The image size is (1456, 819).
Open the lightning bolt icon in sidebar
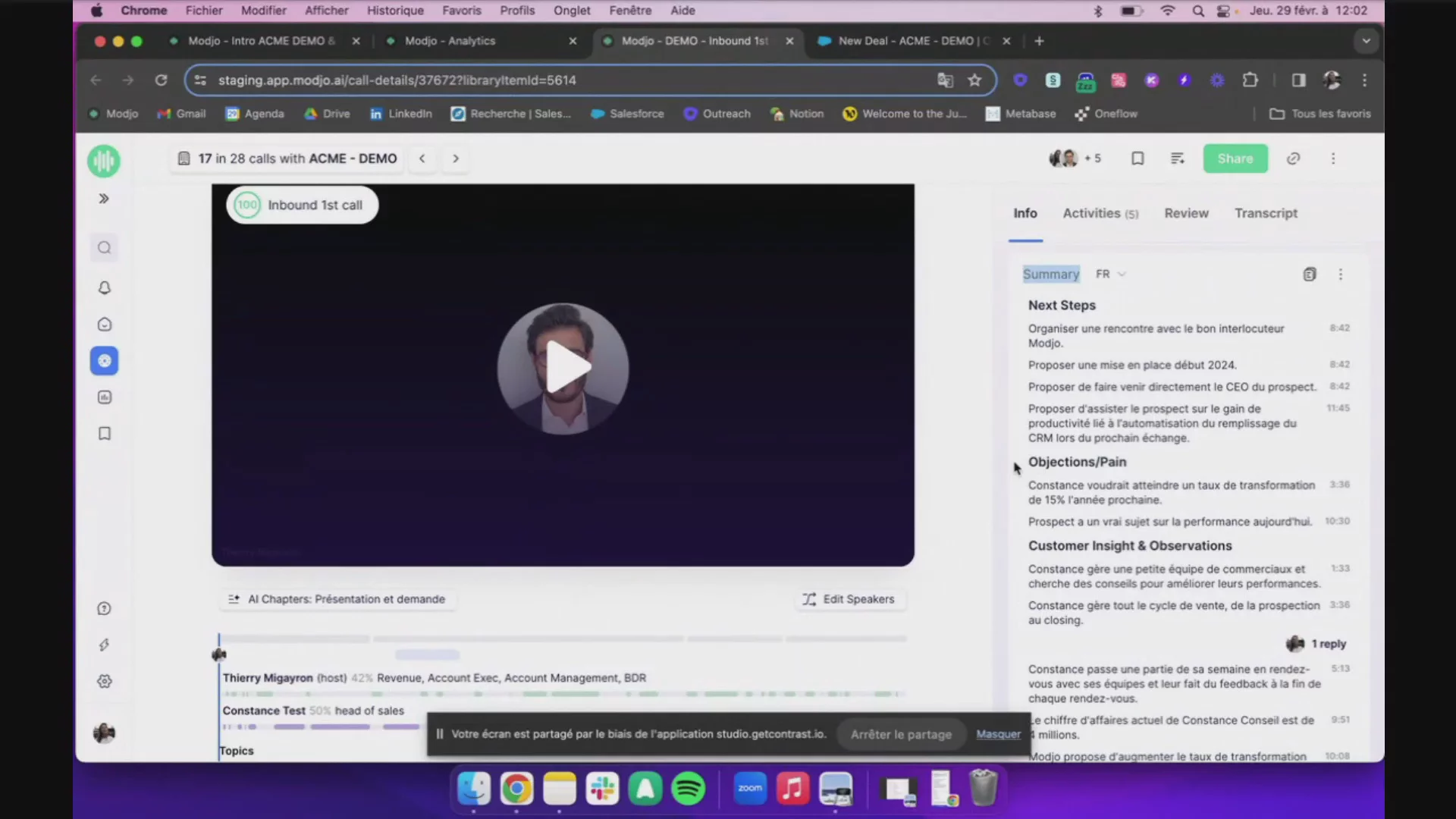pyautogui.click(x=105, y=645)
